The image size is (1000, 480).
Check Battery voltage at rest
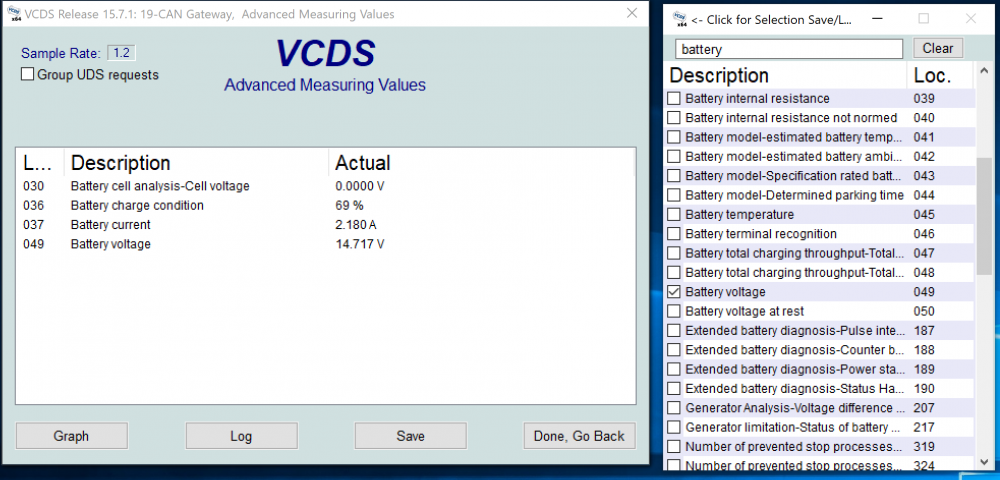click(674, 311)
